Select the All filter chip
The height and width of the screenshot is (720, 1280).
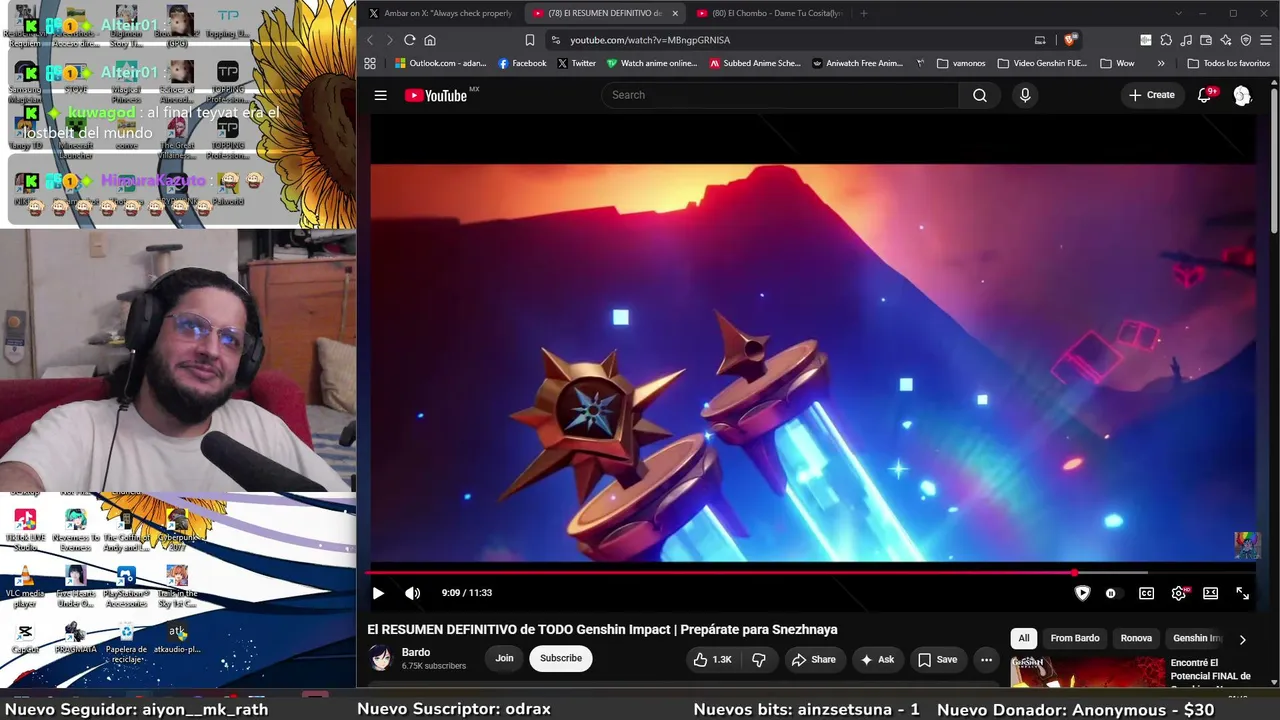coord(1024,638)
